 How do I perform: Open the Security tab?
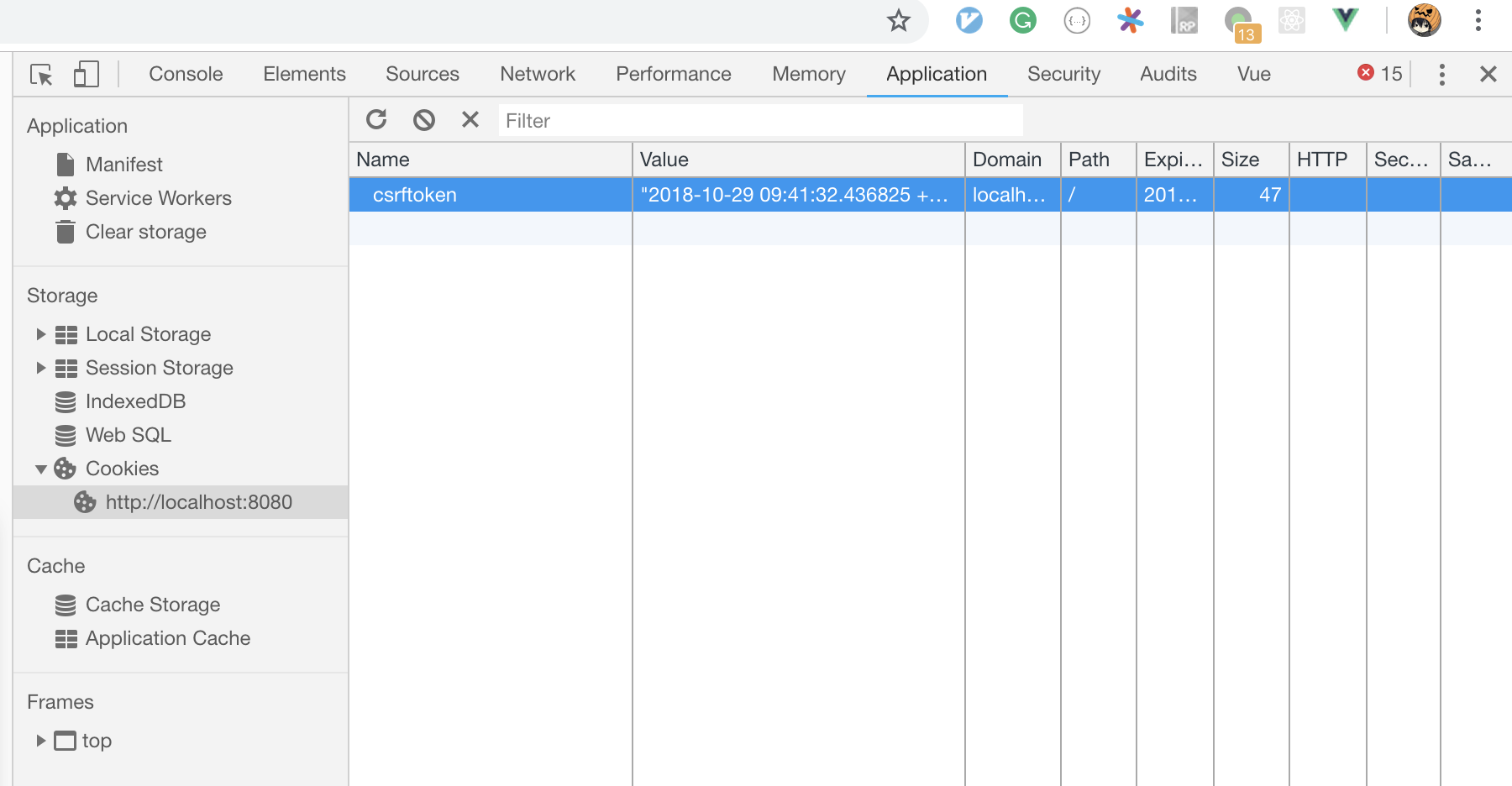tap(1063, 74)
